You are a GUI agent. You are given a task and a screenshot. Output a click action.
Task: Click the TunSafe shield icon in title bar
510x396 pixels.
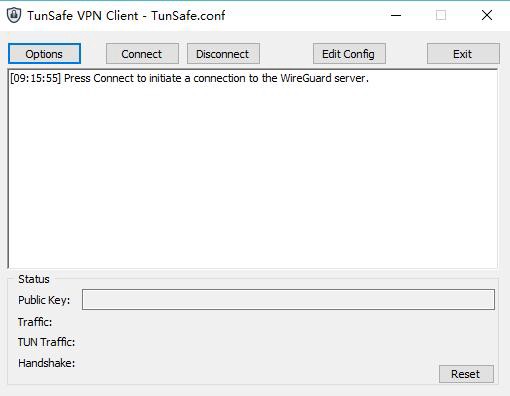[14, 15]
